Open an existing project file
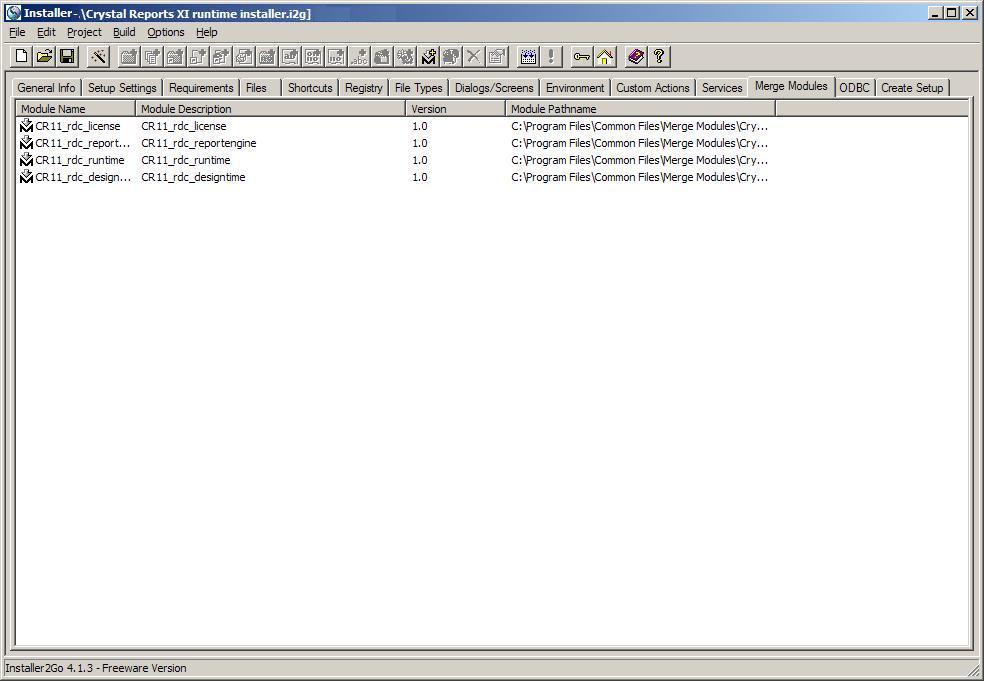This screenshot has width=984, height=681. tap(44, 57)
